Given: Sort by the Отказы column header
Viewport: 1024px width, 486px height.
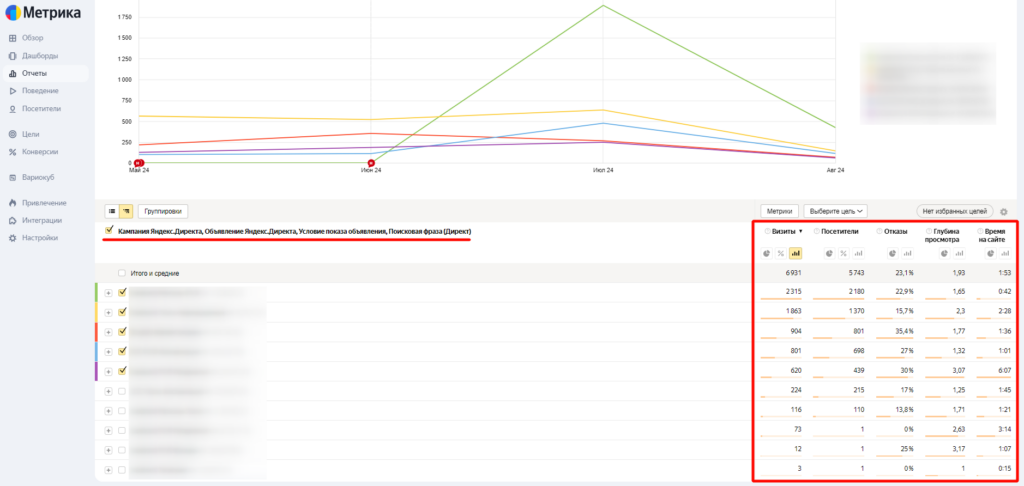Looking at the screenshot, I should click(895, 231).
